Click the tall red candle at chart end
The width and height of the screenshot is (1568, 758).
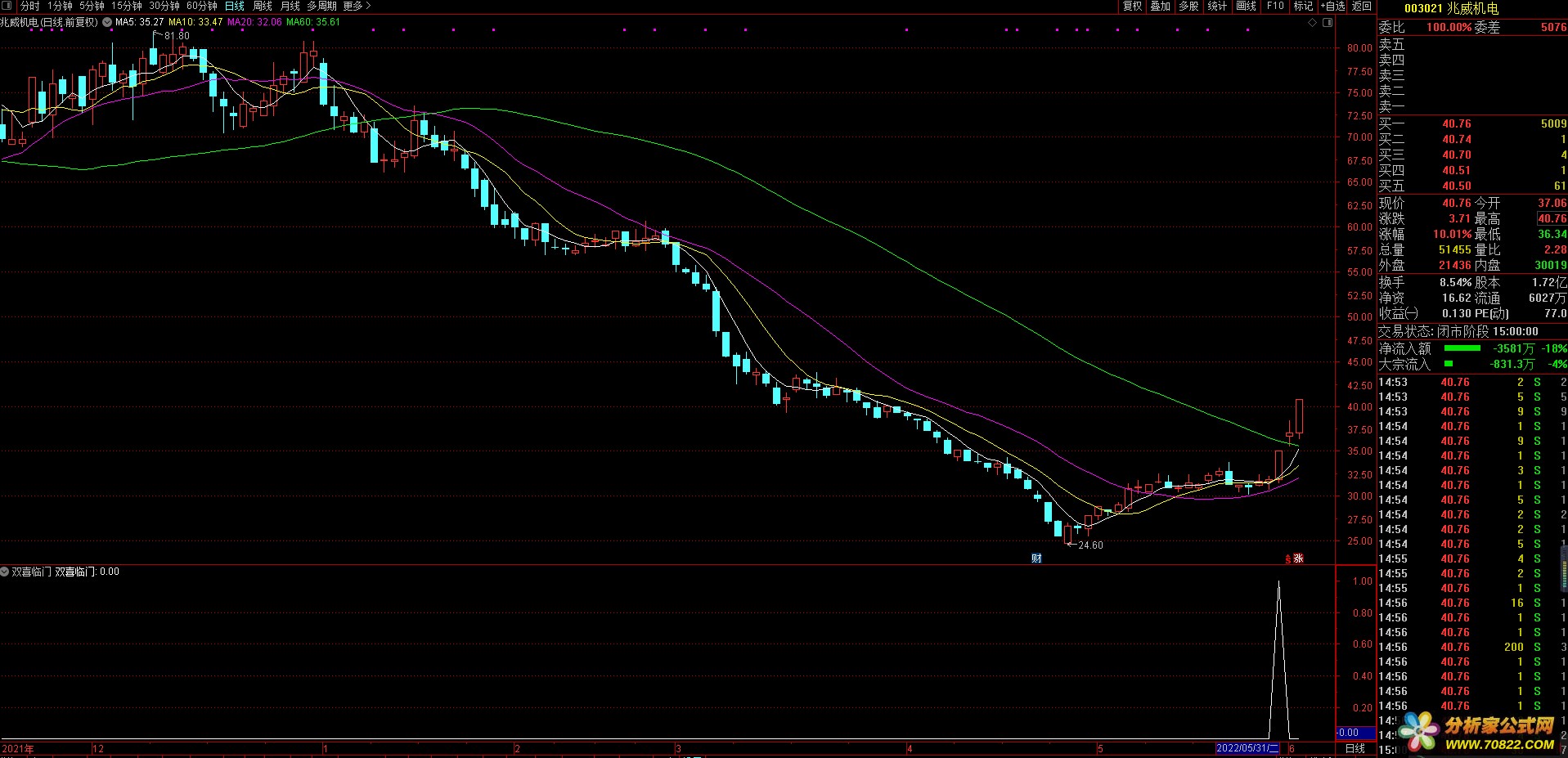tap(1299, 416)
